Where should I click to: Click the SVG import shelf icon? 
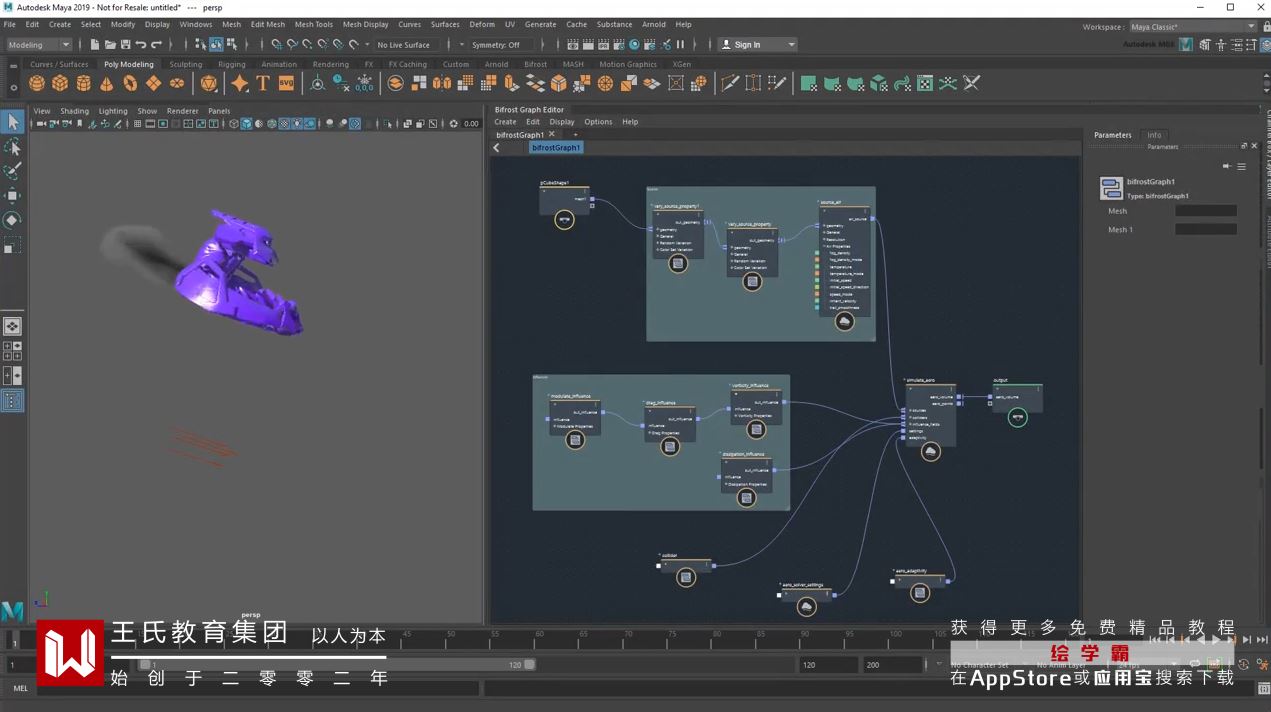coord(286,84)
